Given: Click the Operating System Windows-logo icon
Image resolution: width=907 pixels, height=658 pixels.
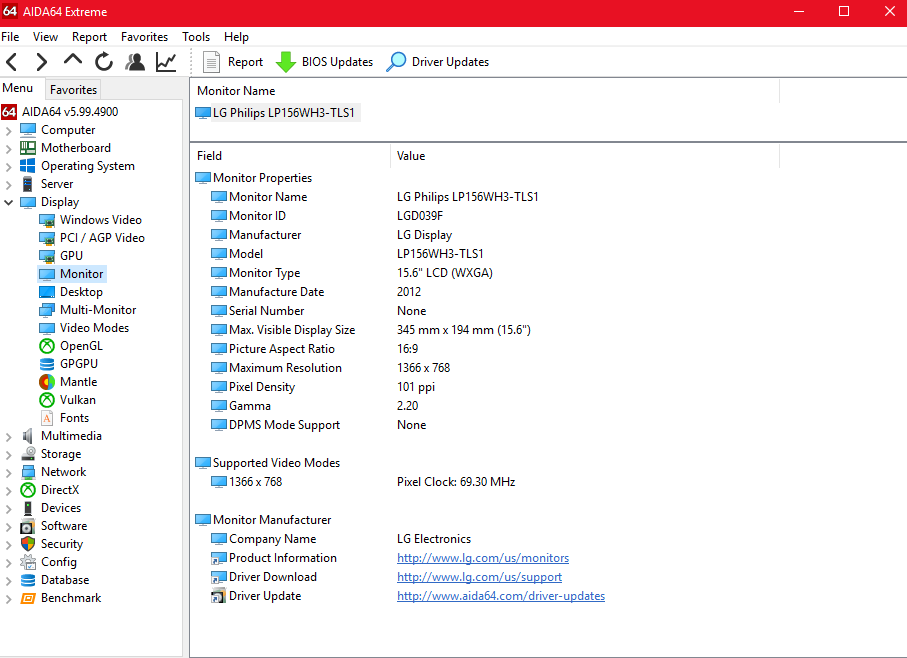Looking at the screenshot, I should click(x=28, y=166).
